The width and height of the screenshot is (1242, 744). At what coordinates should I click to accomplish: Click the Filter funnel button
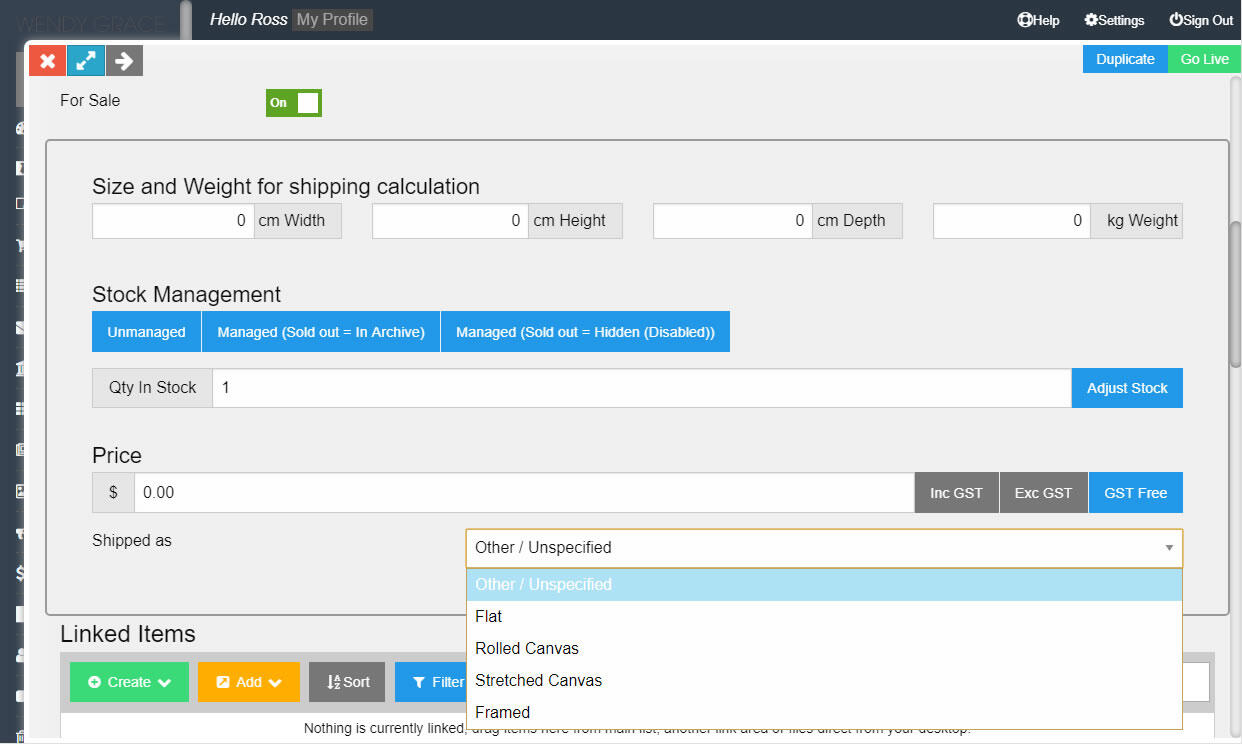point(432,682)
